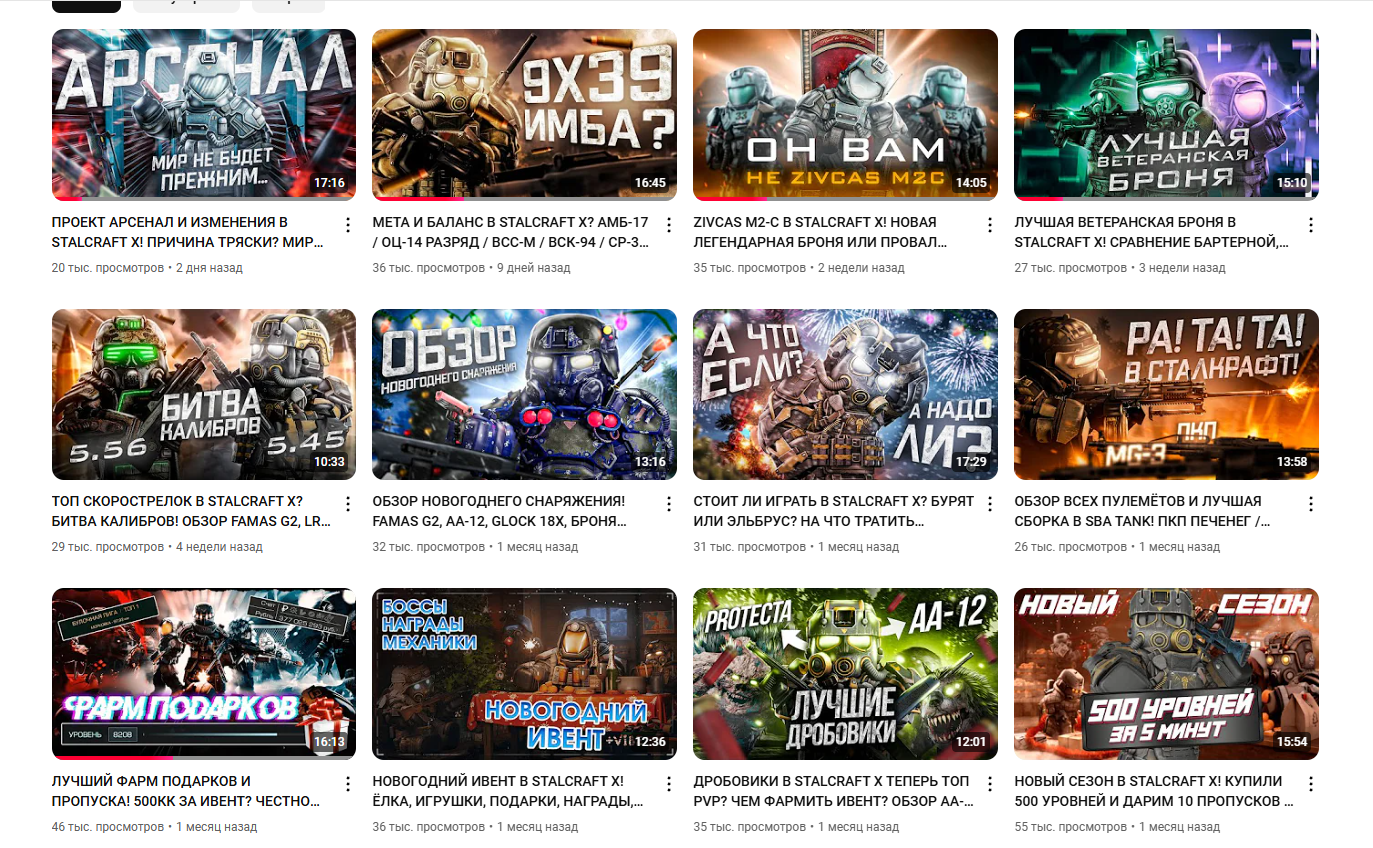The image size is (1373, 848).
Task: Click text 27 тыс. просмотров • 3 недели назад
Action: (1120, 268)
